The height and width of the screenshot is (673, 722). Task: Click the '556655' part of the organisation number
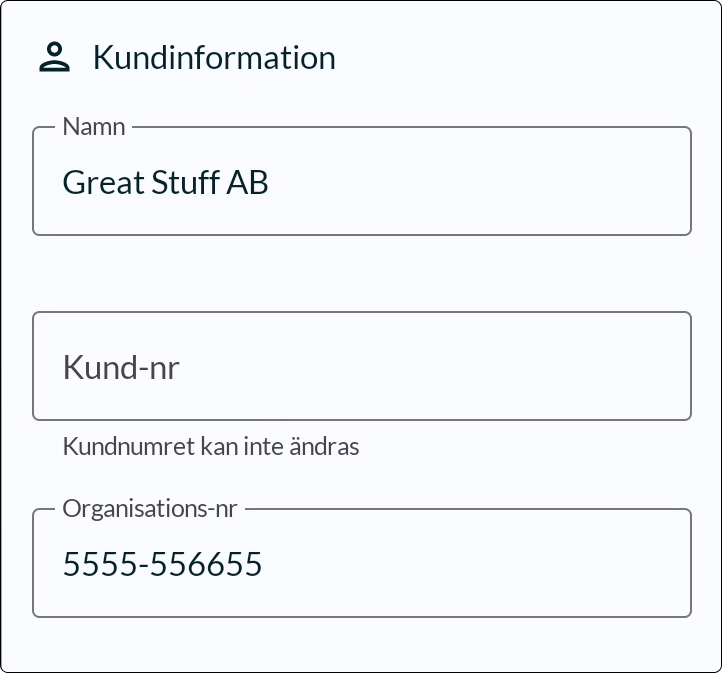point(206,564)
